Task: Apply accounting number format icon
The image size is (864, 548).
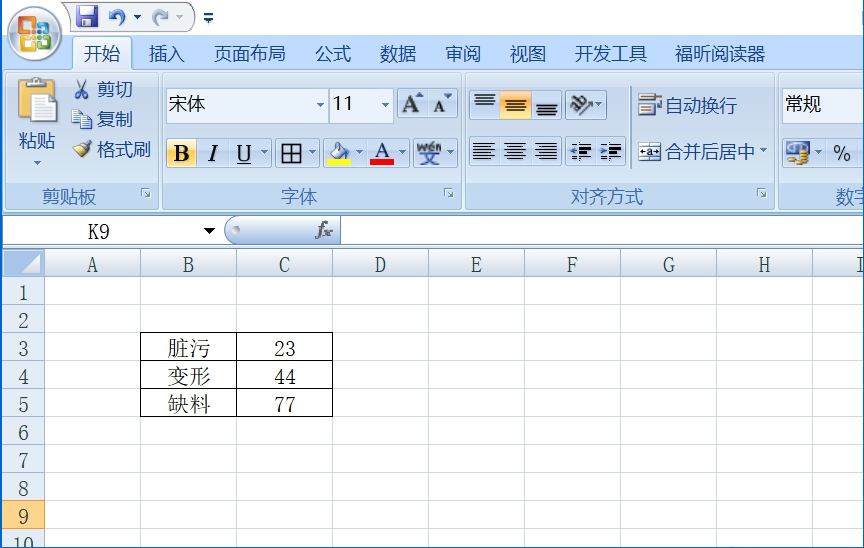Action: pyautogui.click(x=797, y=153)
